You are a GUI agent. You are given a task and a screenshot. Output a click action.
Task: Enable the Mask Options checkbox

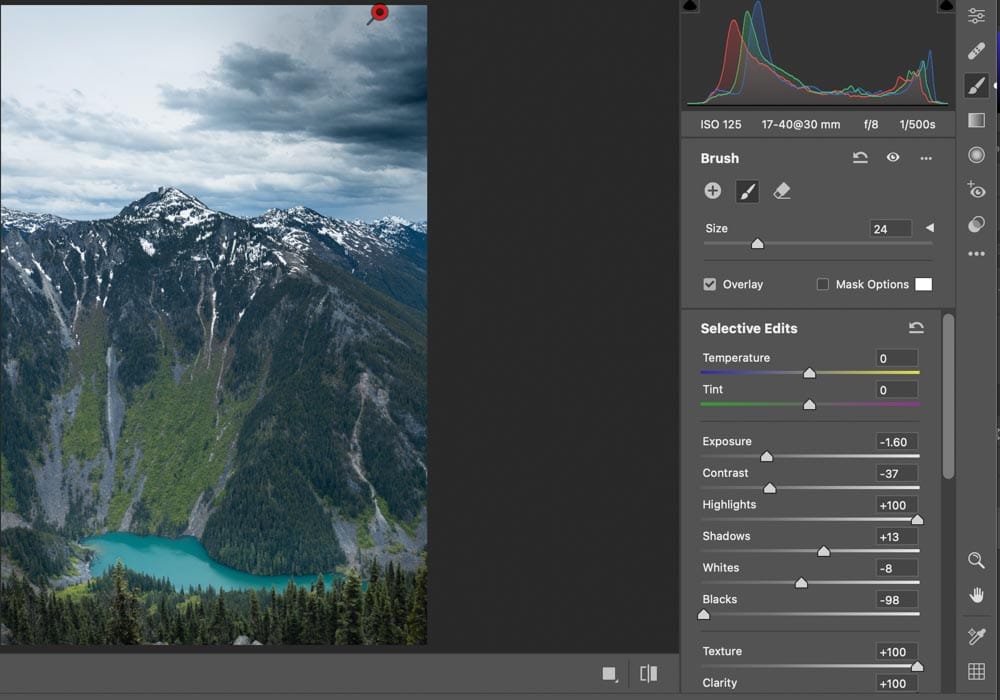point(823,285)
